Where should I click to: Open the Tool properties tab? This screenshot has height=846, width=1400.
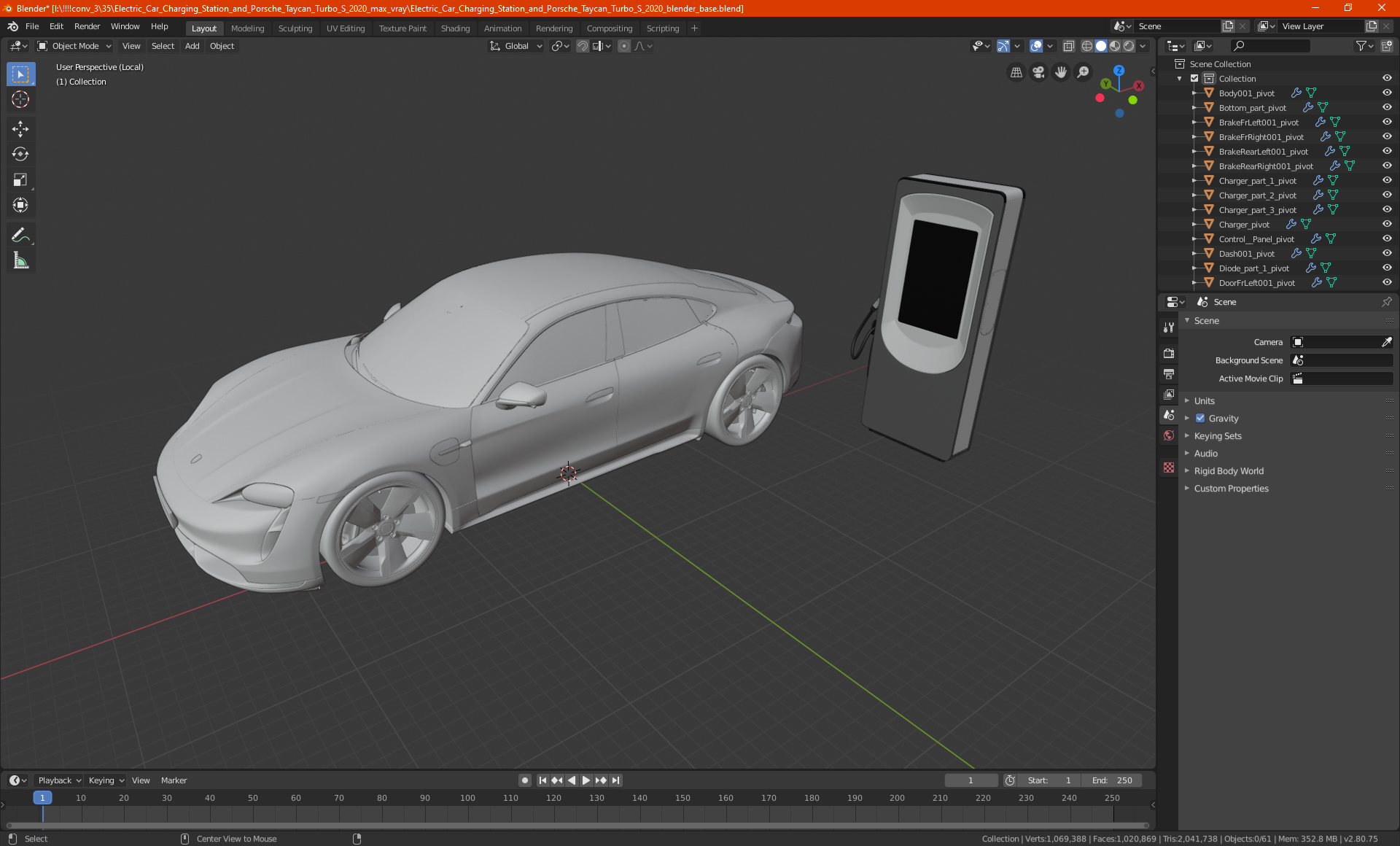tap(1169, 327)
